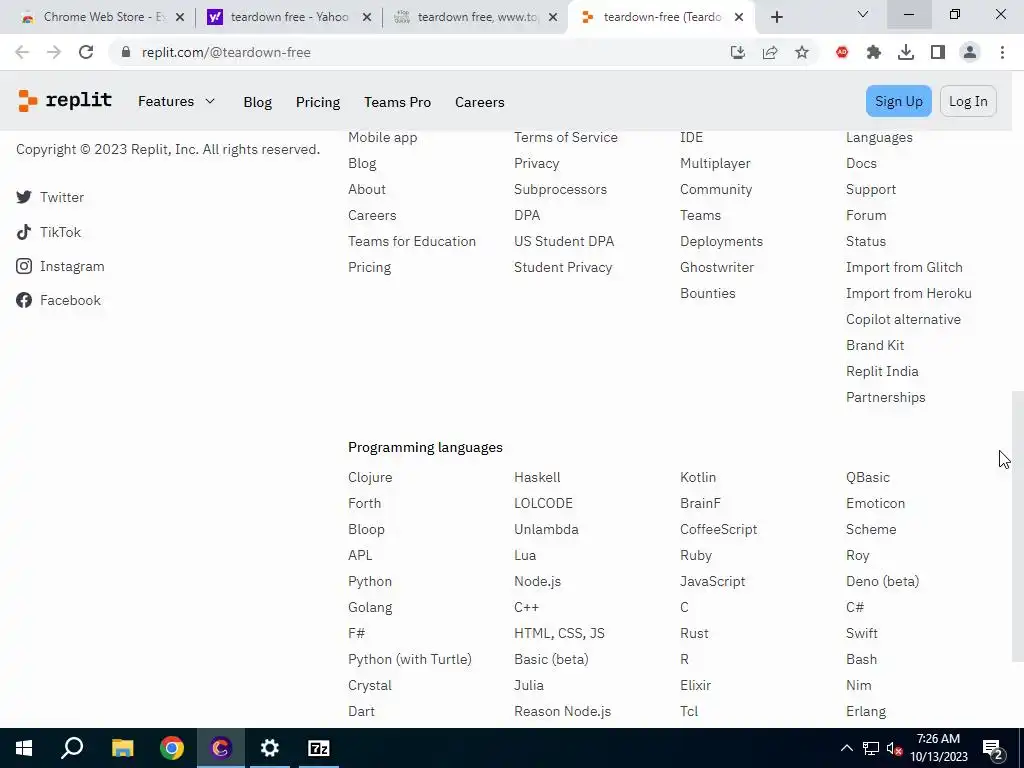The height and width of the screenshot is (768, 1024).
Task: Open Subprocessors footer link
Action: point(560,189)
